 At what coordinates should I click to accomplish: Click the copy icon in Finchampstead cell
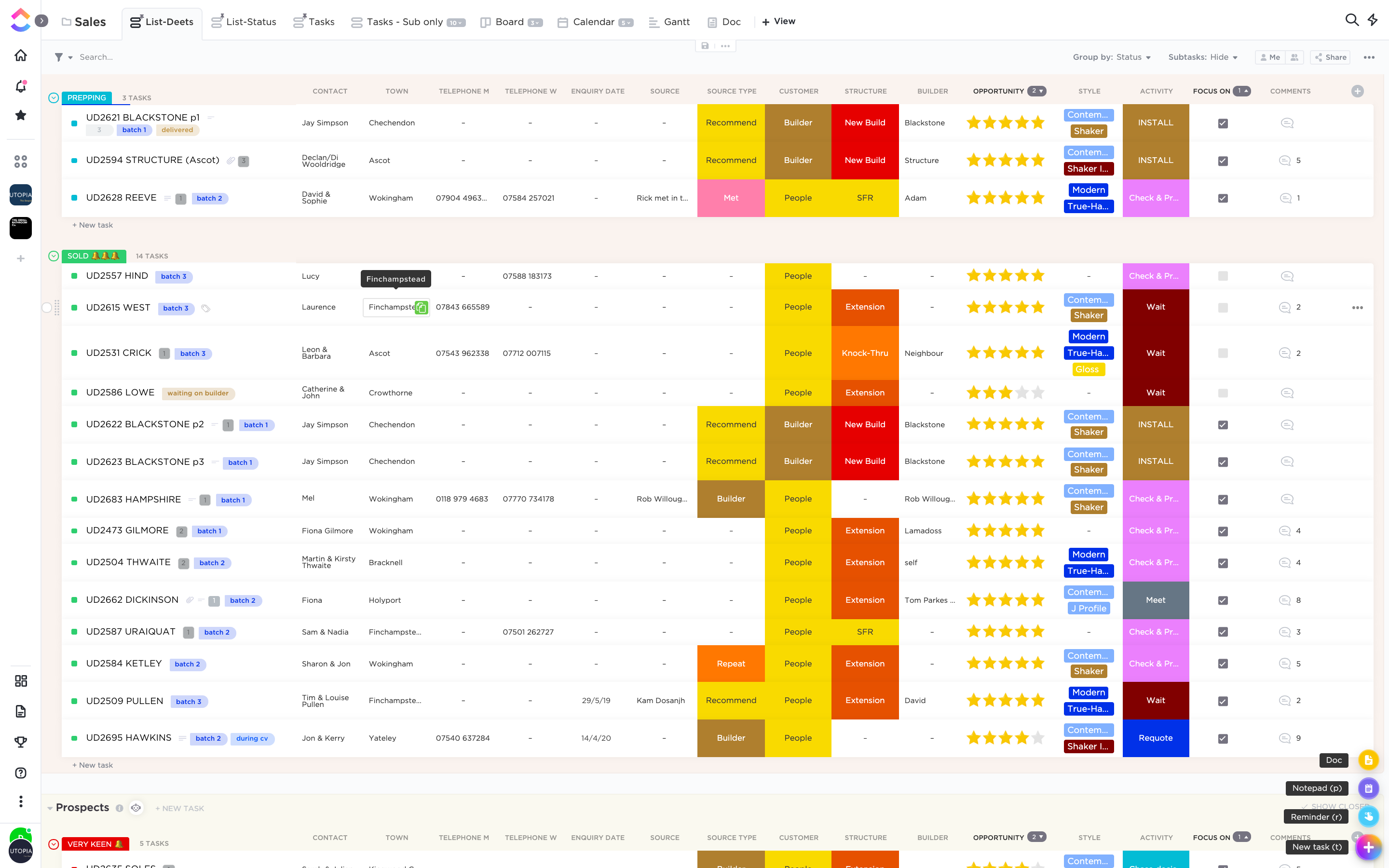[x=422, y=308]
